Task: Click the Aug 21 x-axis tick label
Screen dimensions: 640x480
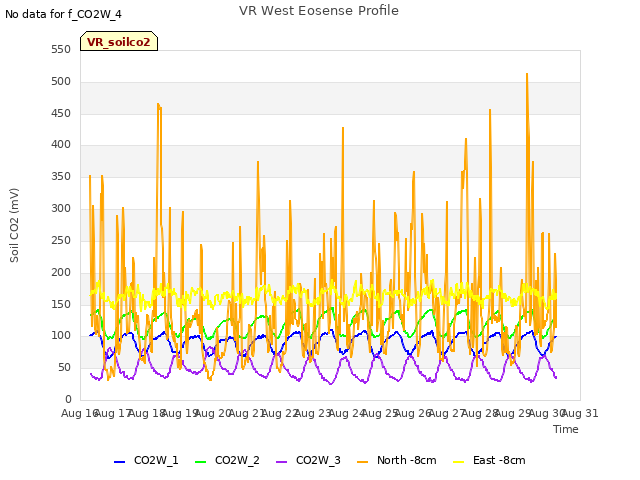Action: (x=247, y=413)
